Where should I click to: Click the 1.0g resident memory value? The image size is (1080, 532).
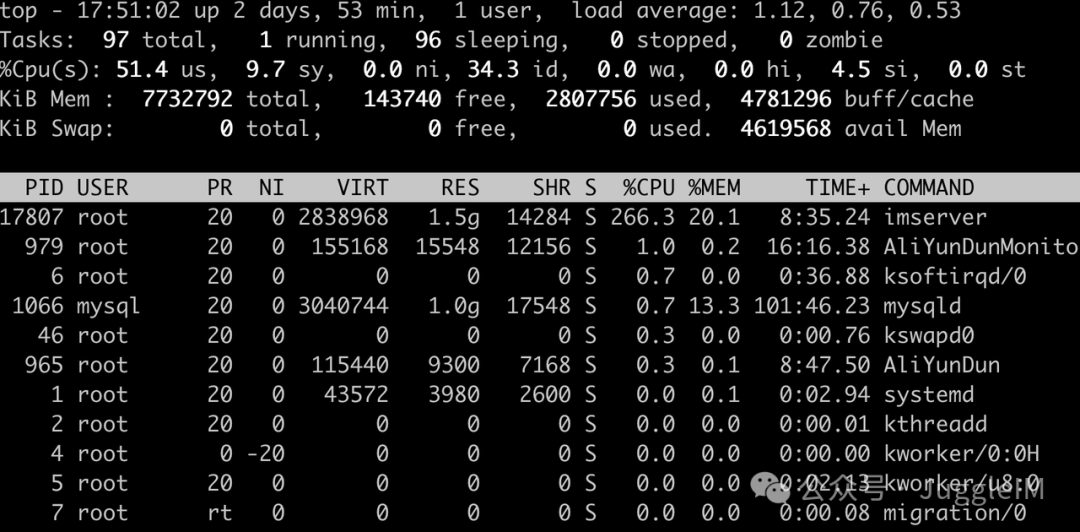click(x=454, y=306)
